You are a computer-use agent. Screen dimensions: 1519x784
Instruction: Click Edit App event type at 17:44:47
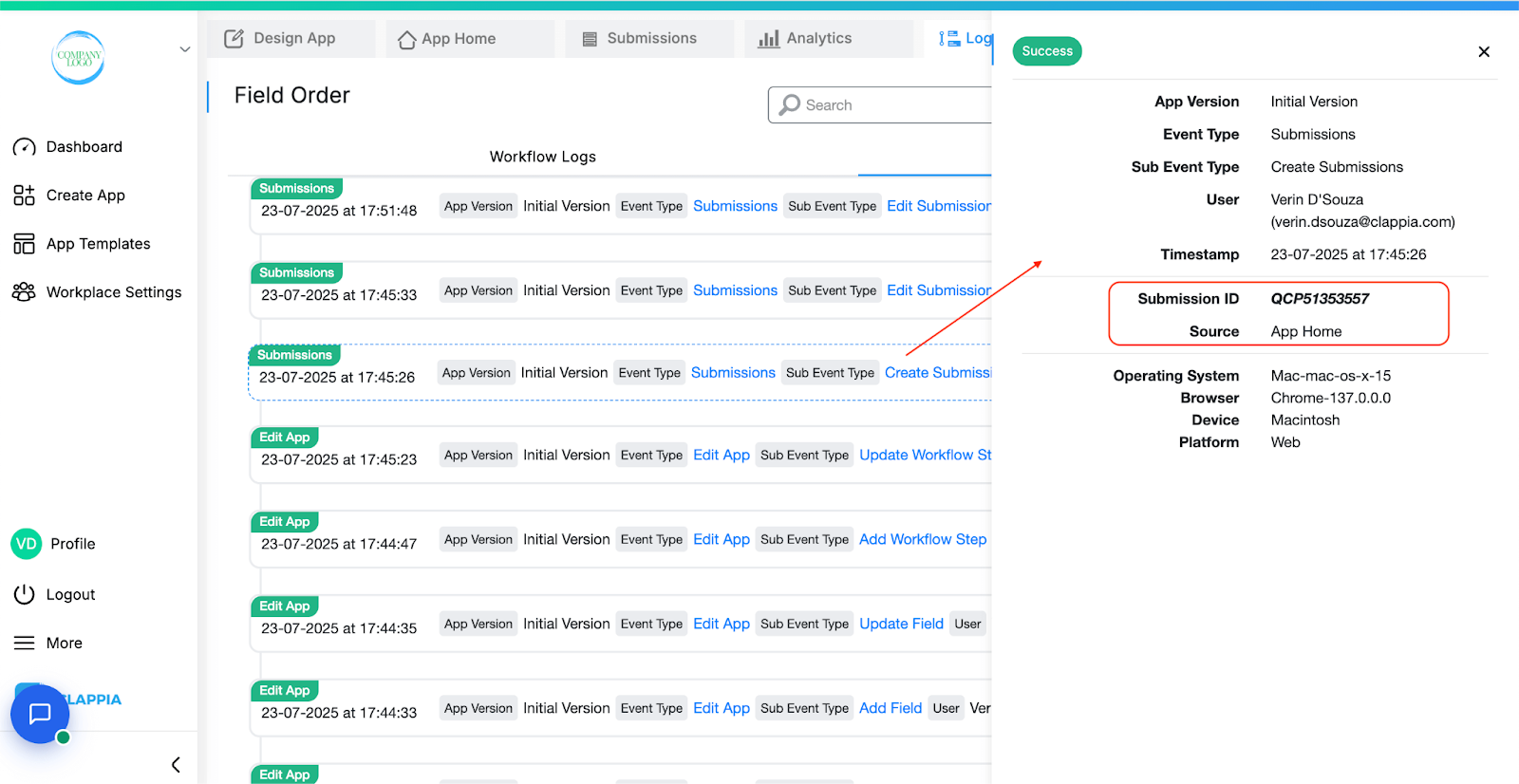tap(722, 540)
